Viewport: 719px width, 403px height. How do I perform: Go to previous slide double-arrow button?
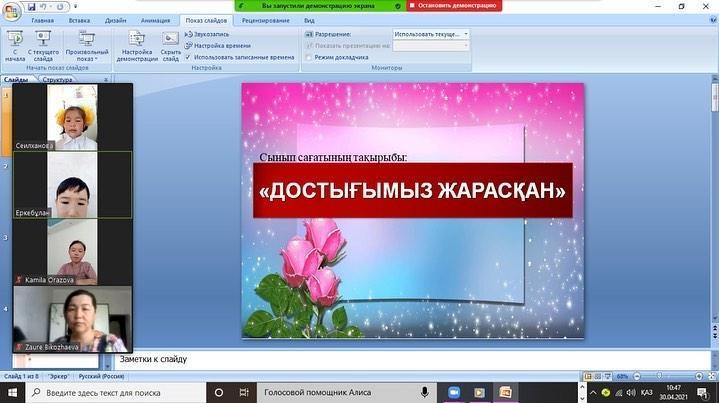point(714,330)
